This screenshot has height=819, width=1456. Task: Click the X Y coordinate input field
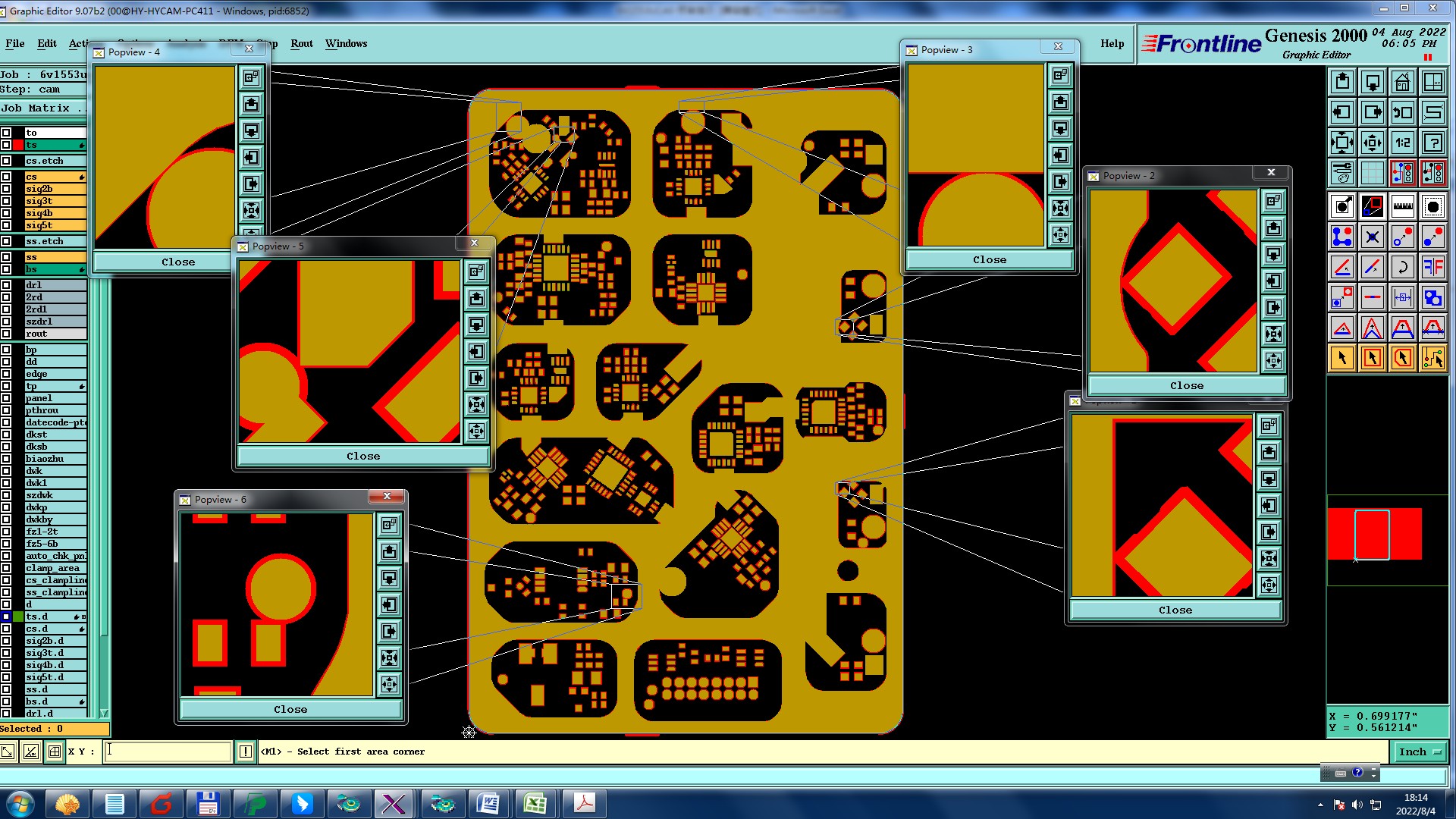[x=168, y=752]
